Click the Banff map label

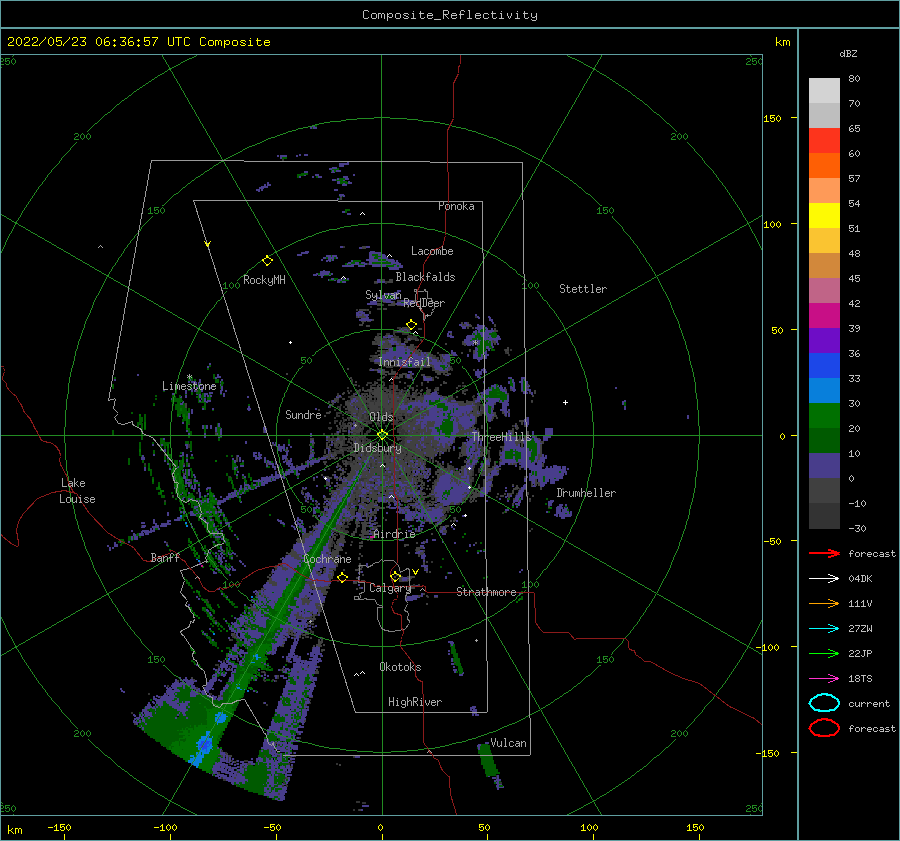(x=165, y=557)
